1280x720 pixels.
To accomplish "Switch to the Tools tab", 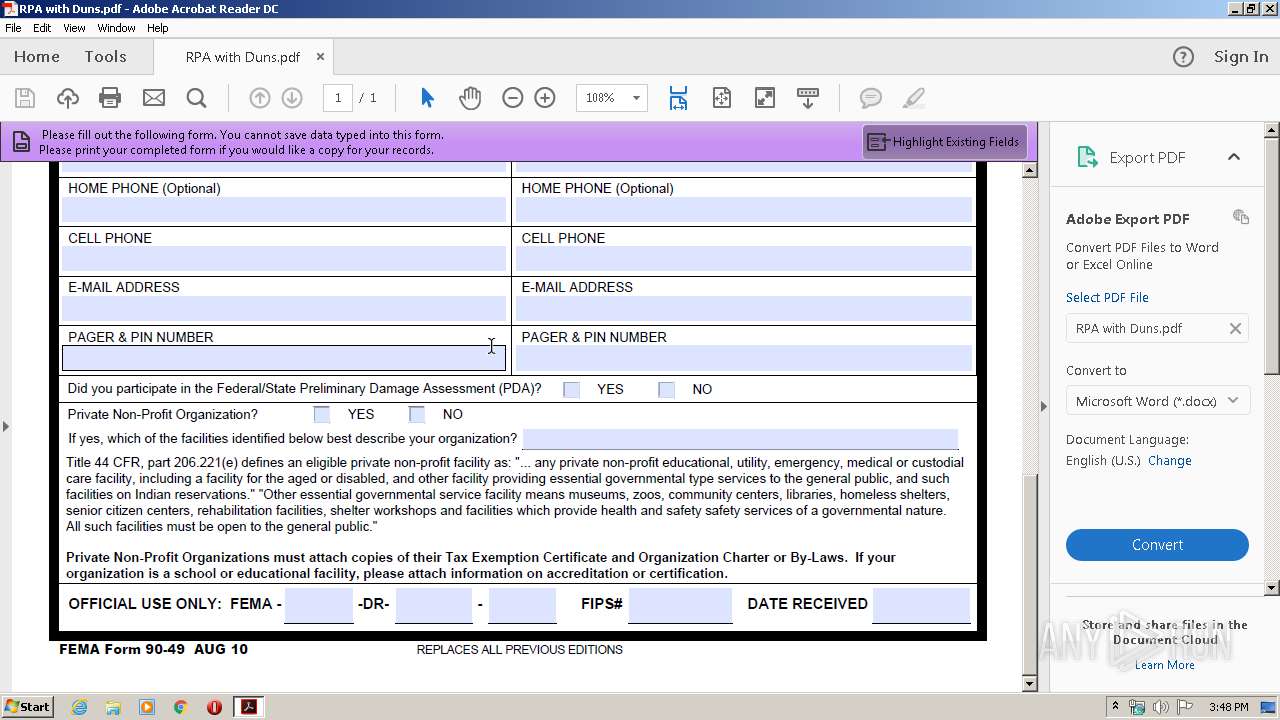I will [105, 57].
